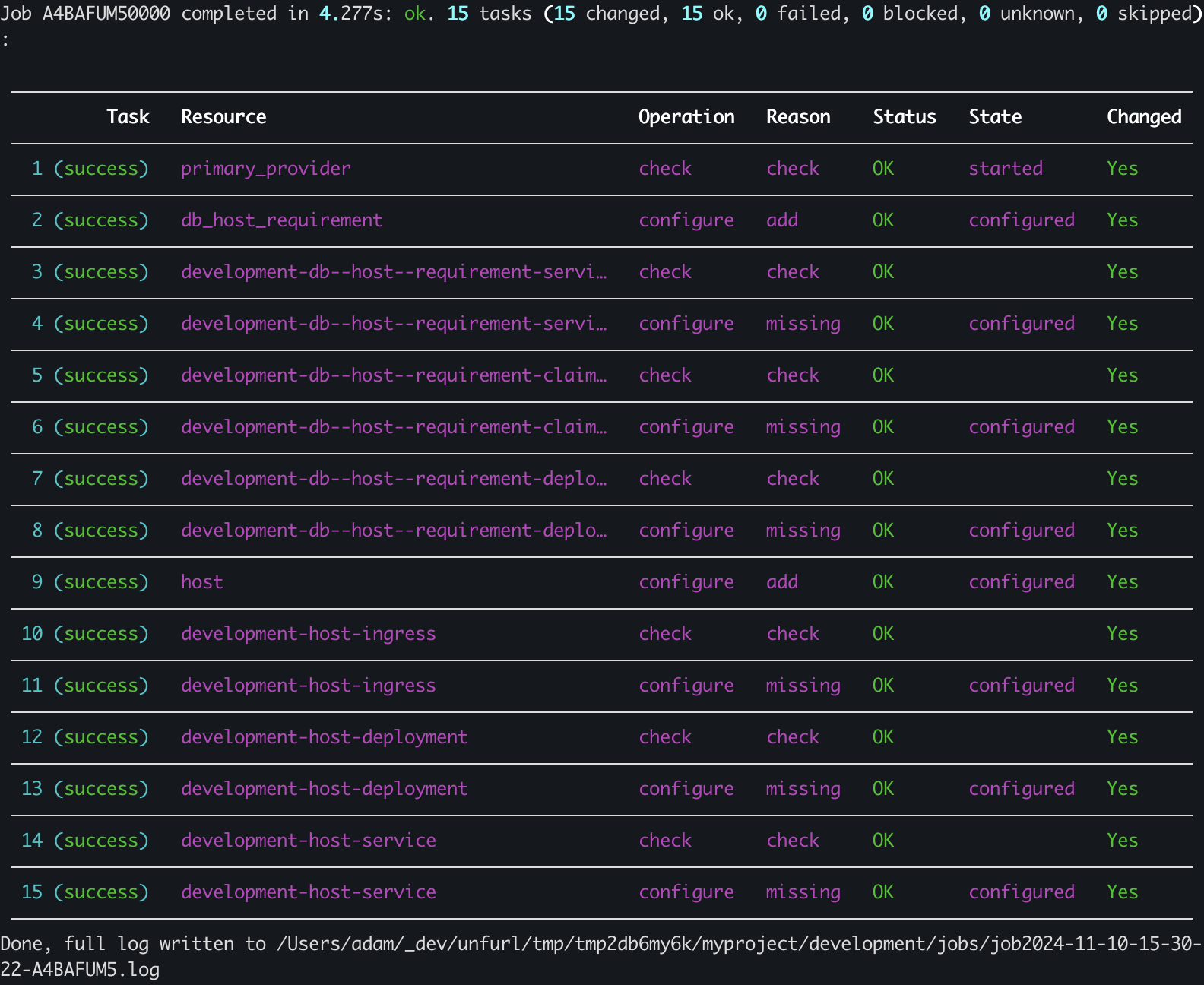Click the Yes changed value in task 14
This screenshot has width=1204, height=985.
1123,841
